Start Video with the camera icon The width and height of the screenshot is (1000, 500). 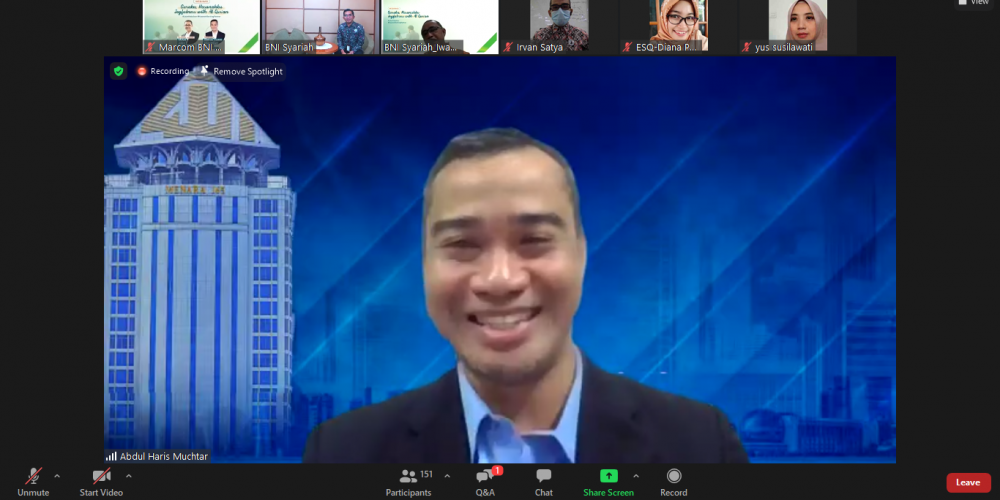coord(101,479)
